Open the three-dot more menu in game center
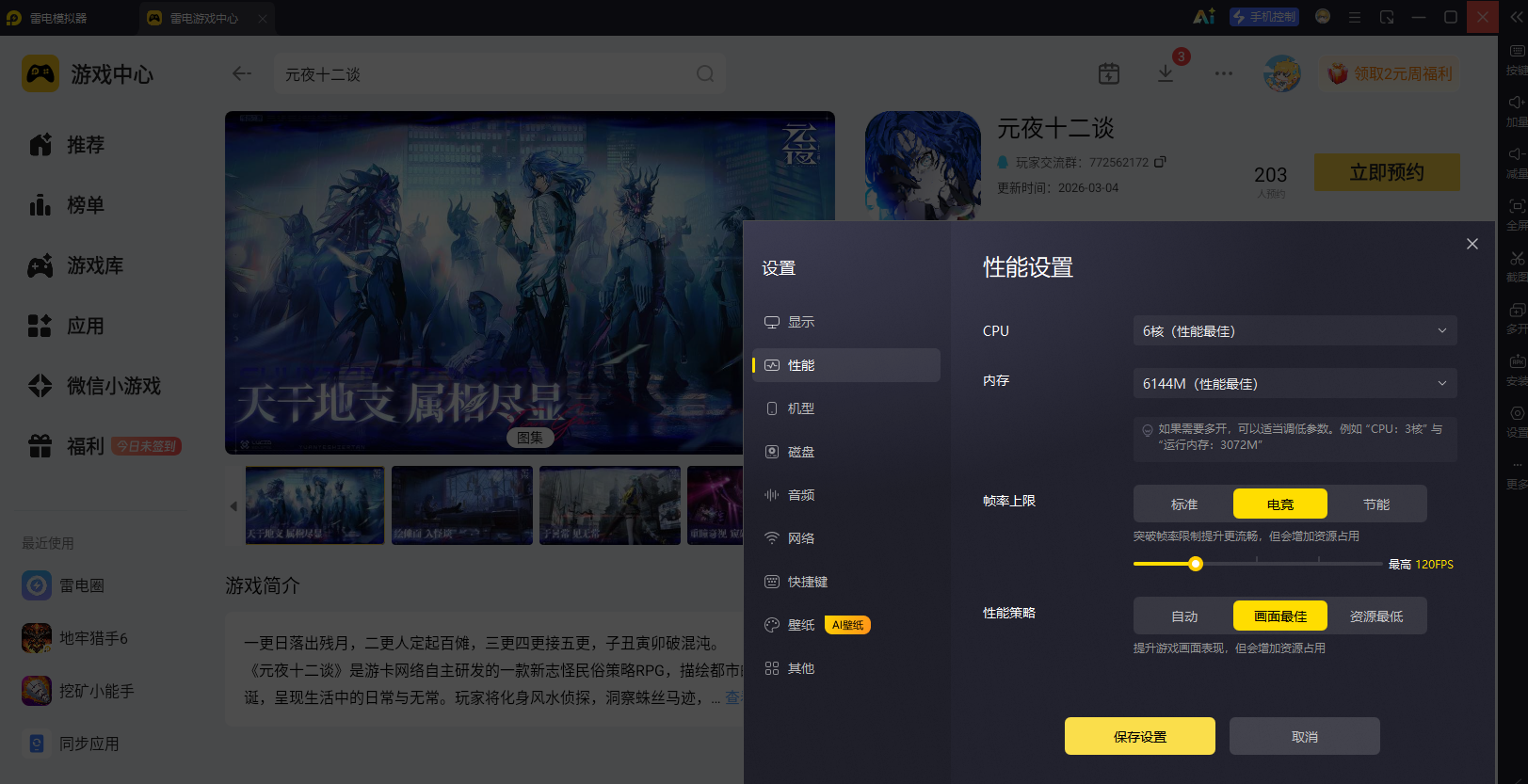 click(x=1224, y=73)
